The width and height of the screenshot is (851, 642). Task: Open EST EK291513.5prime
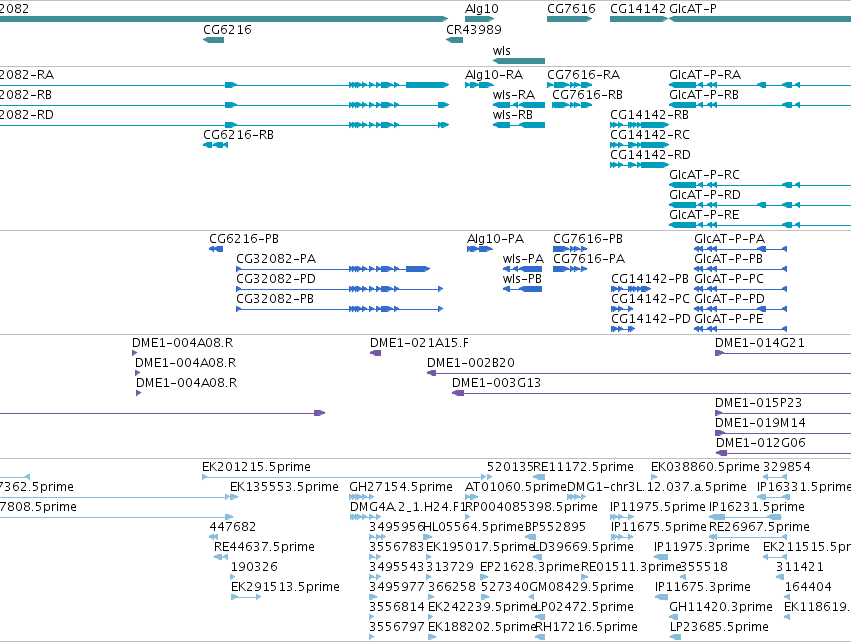tap(285, 588)
